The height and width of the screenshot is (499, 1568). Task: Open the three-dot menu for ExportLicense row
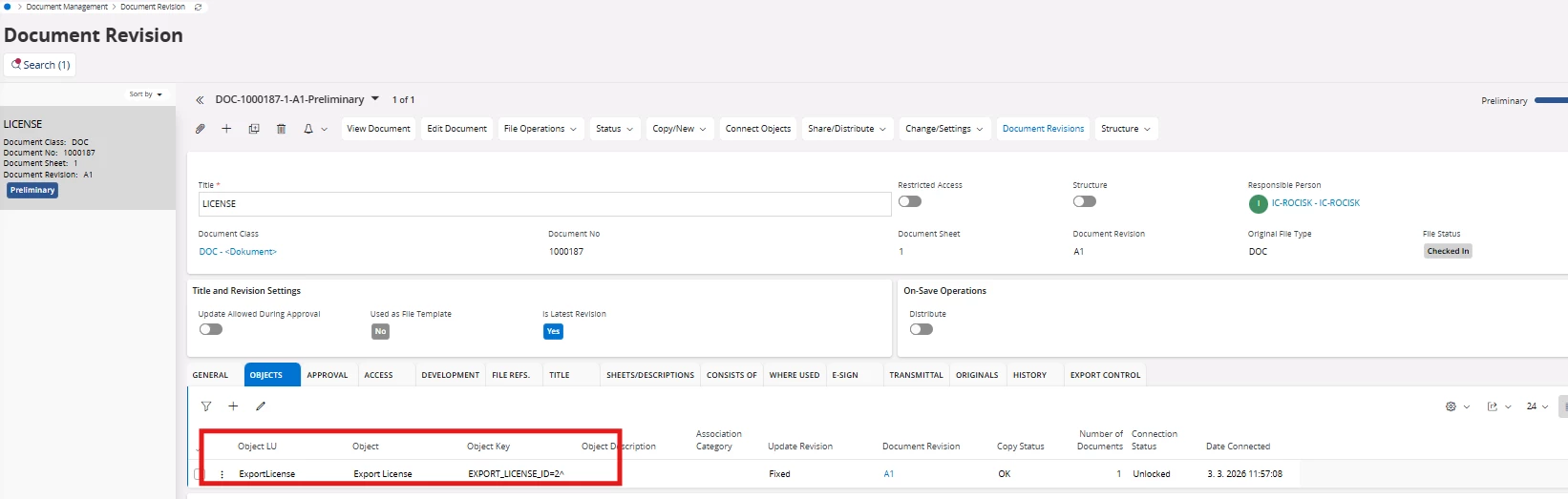pos(222,474)
